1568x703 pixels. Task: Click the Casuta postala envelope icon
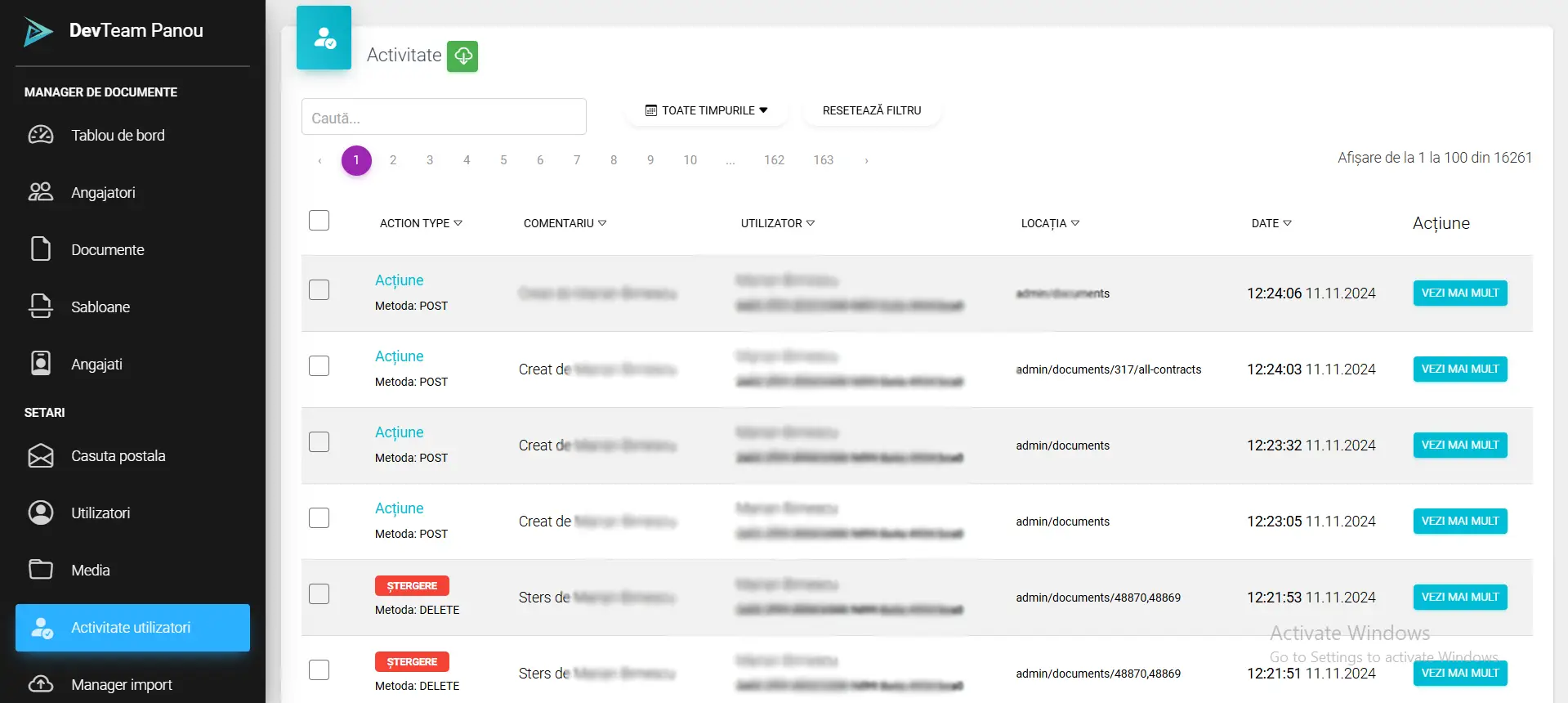[40, 455]
